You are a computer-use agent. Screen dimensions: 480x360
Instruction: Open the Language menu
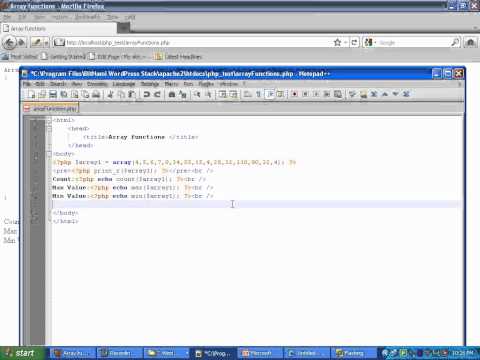124,84
